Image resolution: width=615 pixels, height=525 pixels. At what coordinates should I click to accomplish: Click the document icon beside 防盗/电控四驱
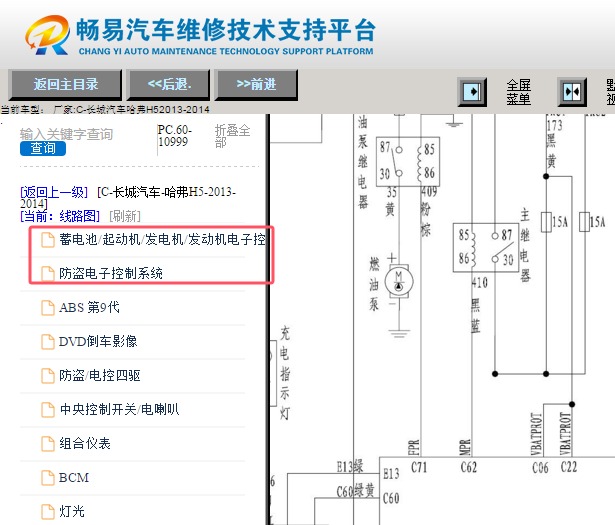coord(48,376)
